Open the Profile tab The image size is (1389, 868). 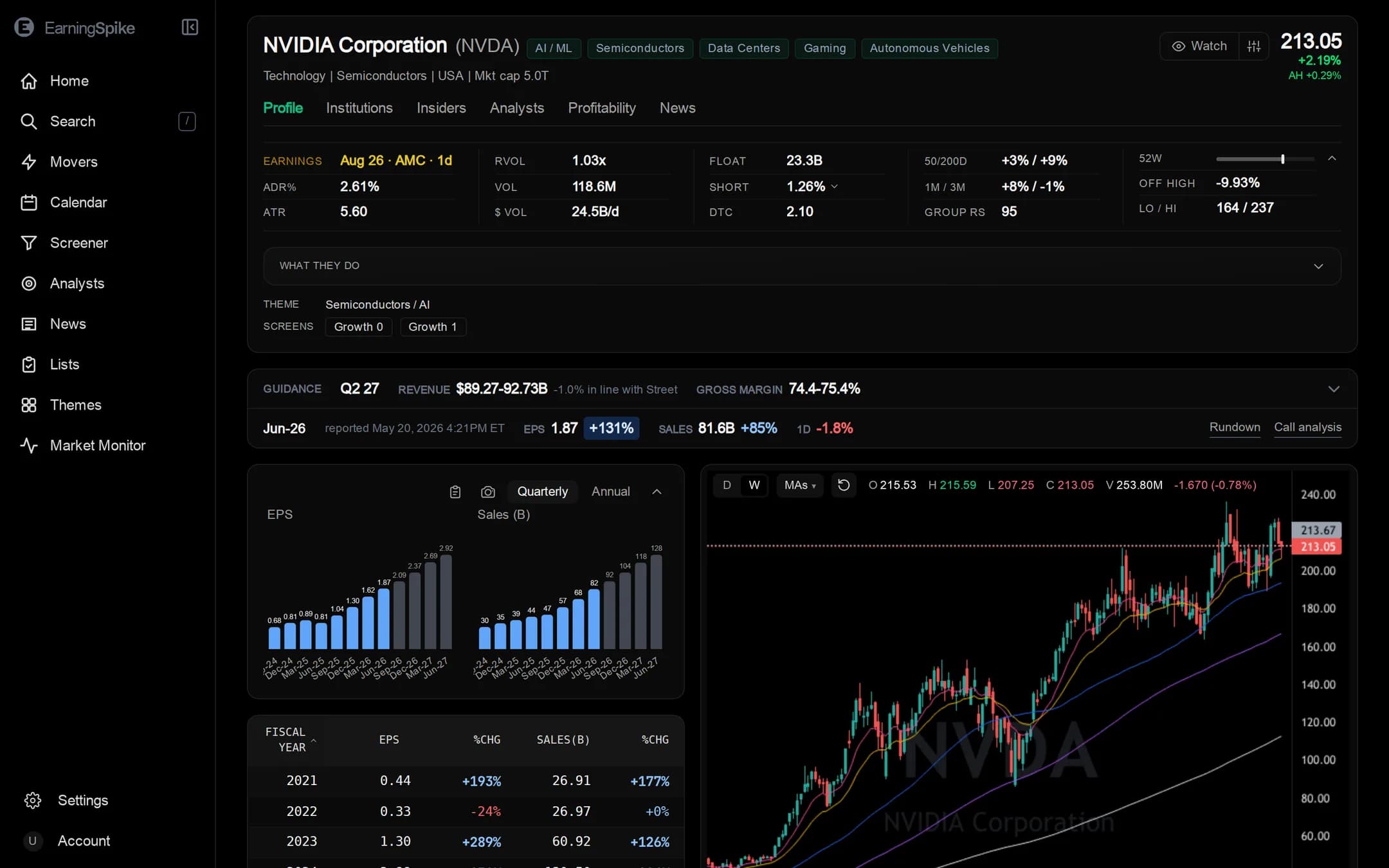[x=283, y=108]
